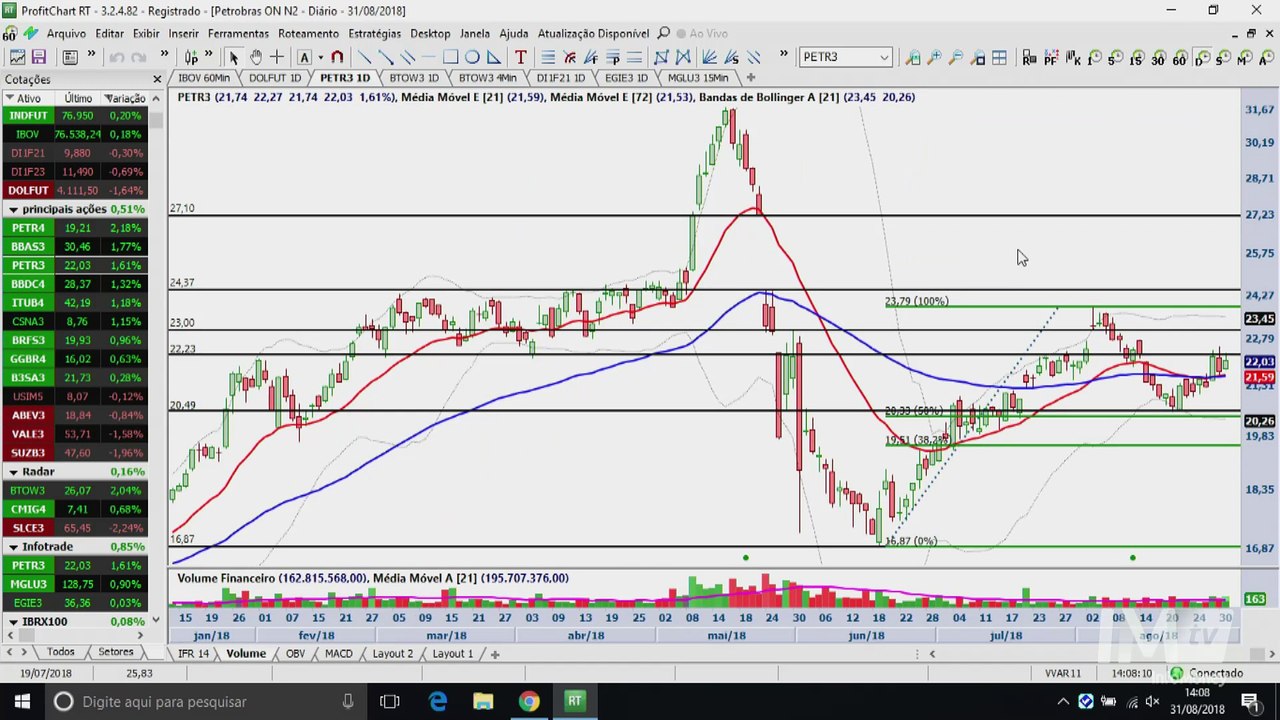Screen dimensions: 1280x720
Task: Select the horizontal line tool
Action: [428, 57]
